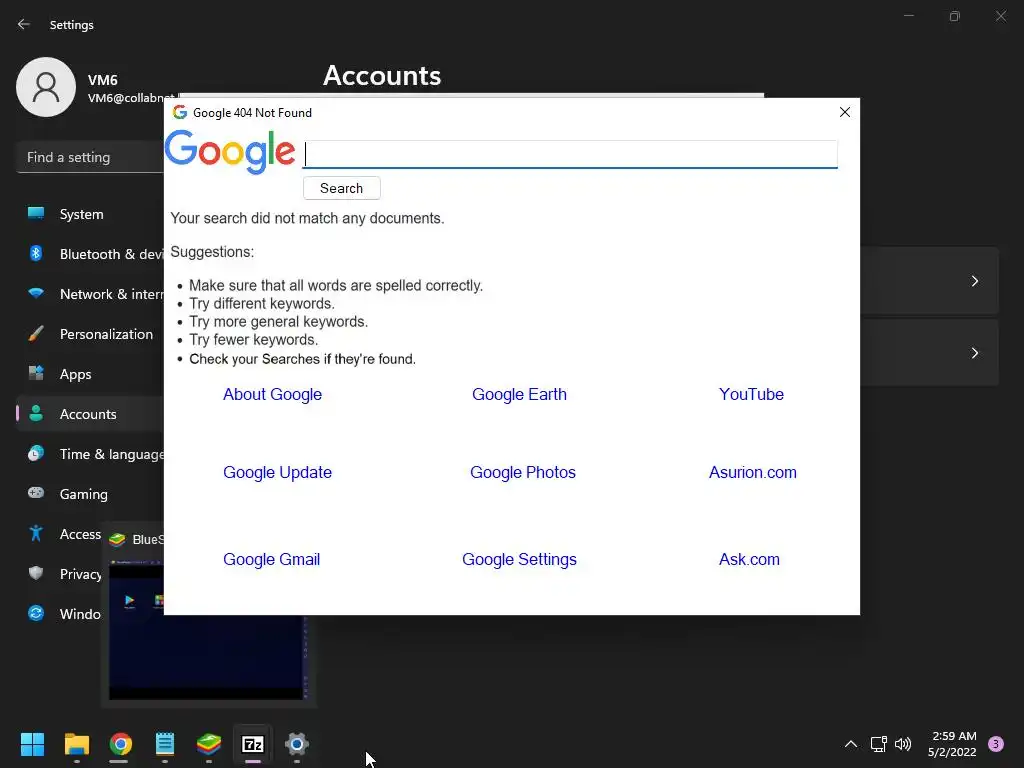The image size is (1024, 768).
Task: Click the Network wifi icon in sidebar
Action: click(x=36, y=293)
